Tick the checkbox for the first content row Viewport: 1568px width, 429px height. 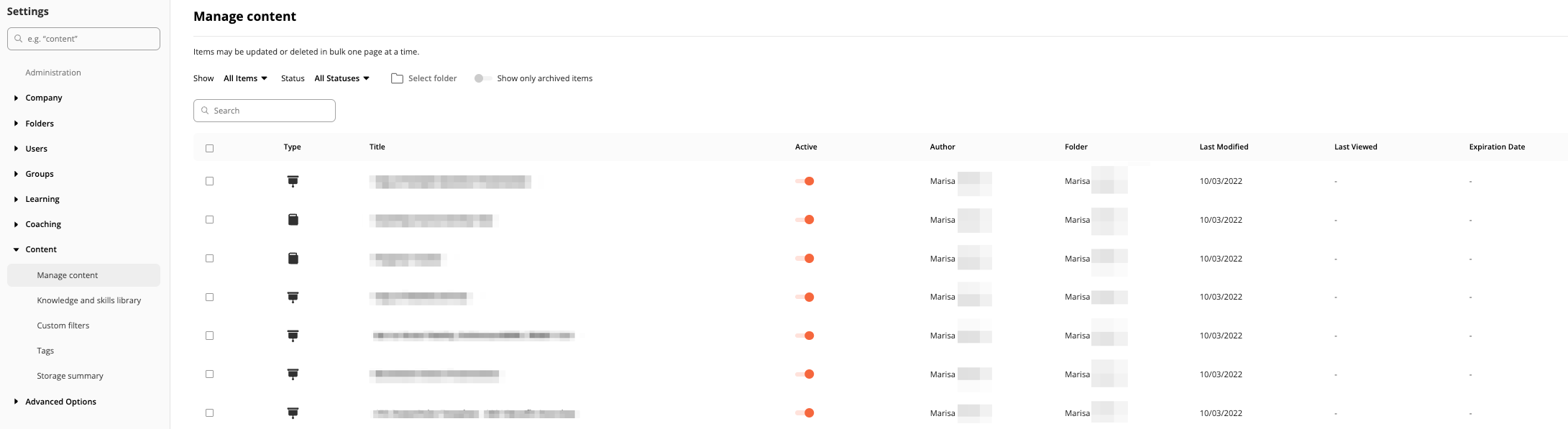[210, 181]
